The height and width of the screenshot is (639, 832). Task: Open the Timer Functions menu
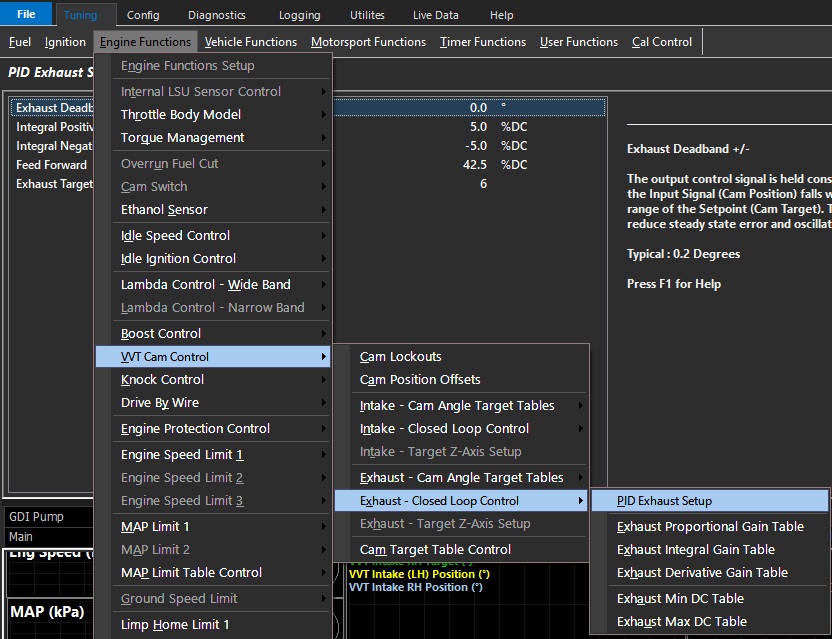(483, 42)
